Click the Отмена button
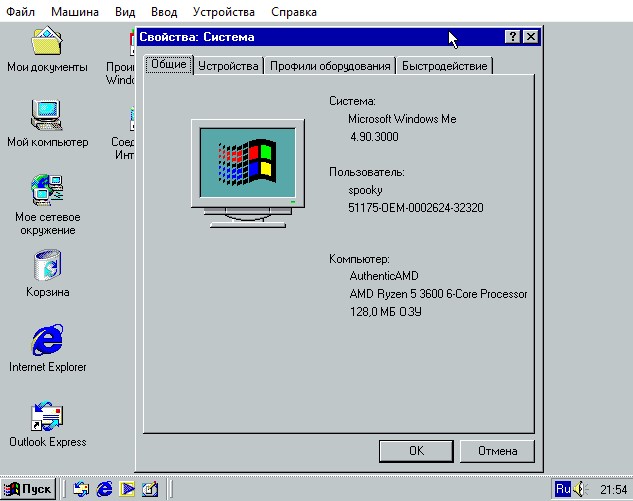 [497, 451]
